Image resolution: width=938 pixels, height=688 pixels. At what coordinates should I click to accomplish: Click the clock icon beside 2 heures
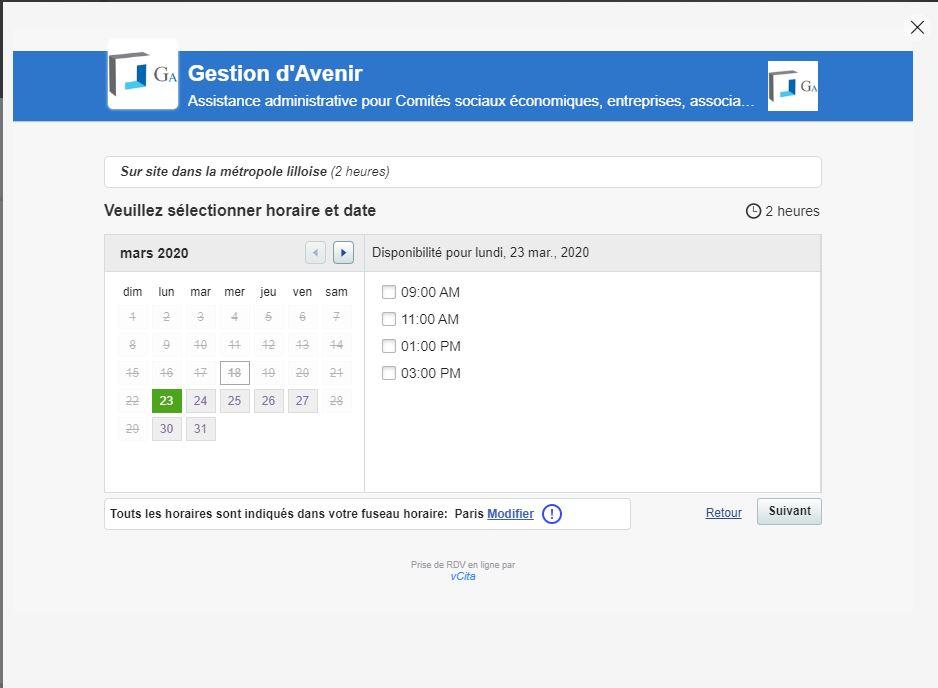click(x=753, y=211)
